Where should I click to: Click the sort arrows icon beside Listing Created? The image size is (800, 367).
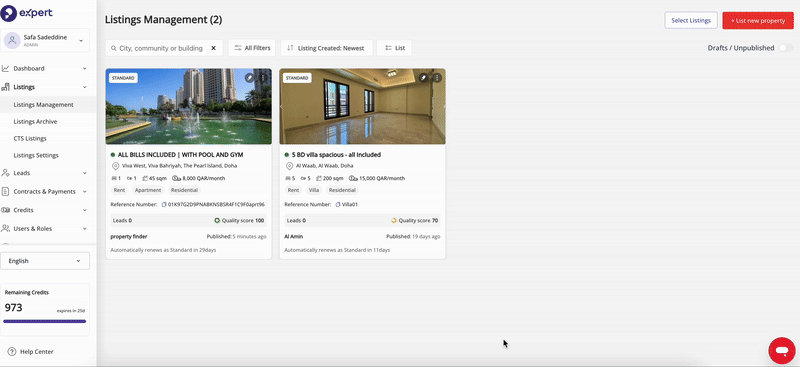coord(290,48)
